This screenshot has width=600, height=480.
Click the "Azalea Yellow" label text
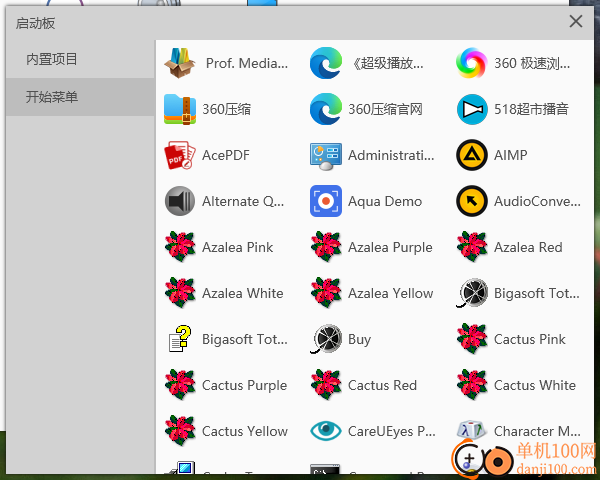[x=390, y=293]
